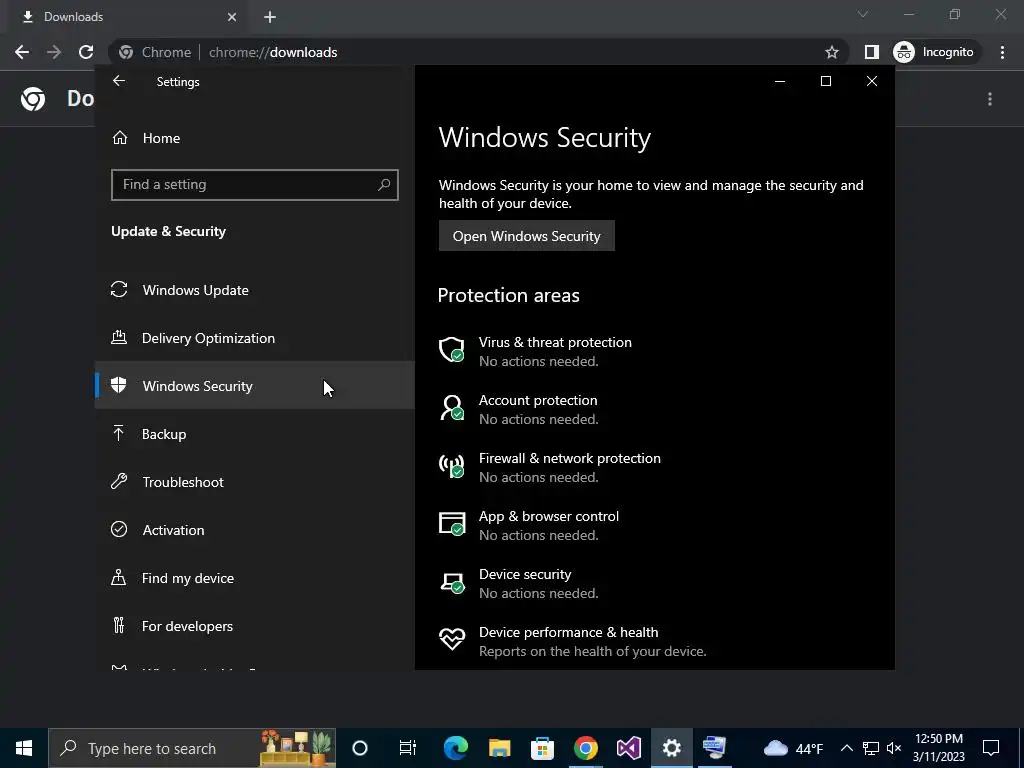Open Visual Studio from taskbar
1024x768 pixels.
click(628, 748)
